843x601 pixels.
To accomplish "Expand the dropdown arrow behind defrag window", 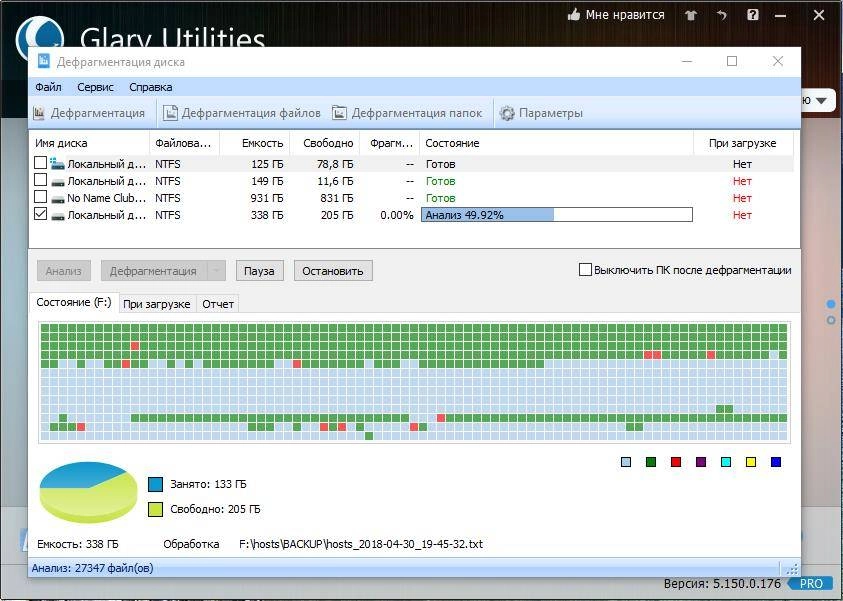I will [x=821, y=101].
